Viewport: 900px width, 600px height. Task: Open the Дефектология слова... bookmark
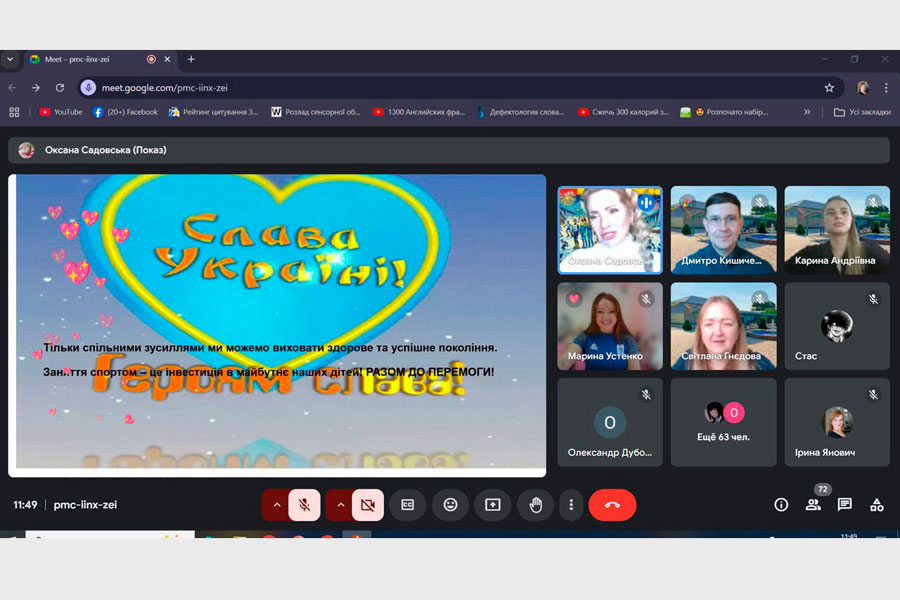pos(521,112)
